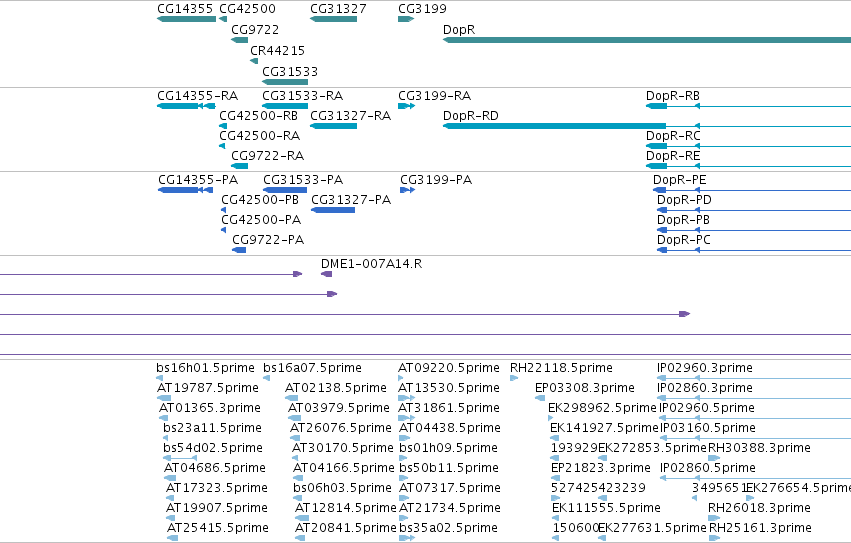This screenshot has width=851, height=543.
Task: Select the CG3199-RA transcript
Action: point(407,106)
